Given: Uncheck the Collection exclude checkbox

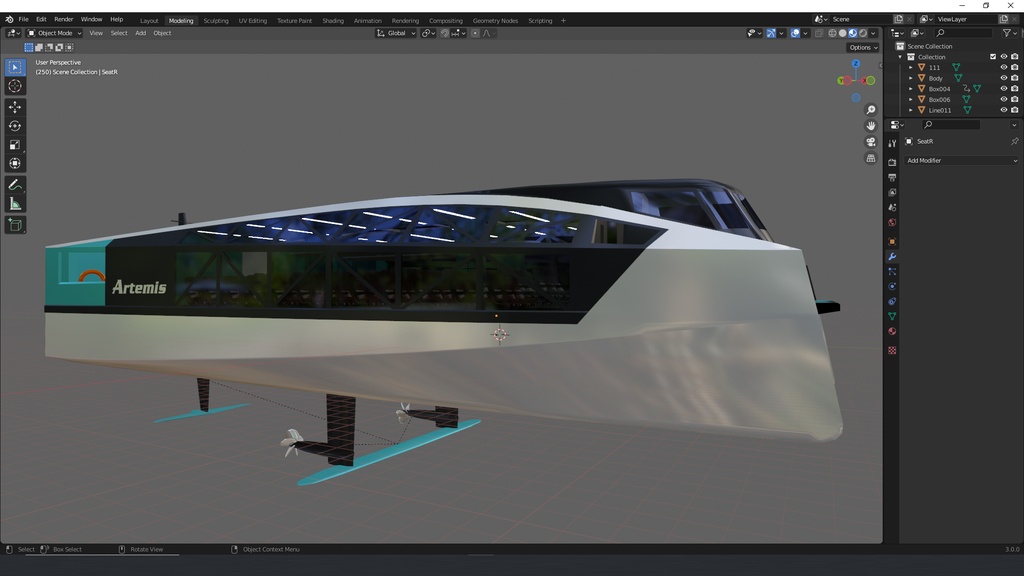Looking at the screenshot, I should pos(993,57).
